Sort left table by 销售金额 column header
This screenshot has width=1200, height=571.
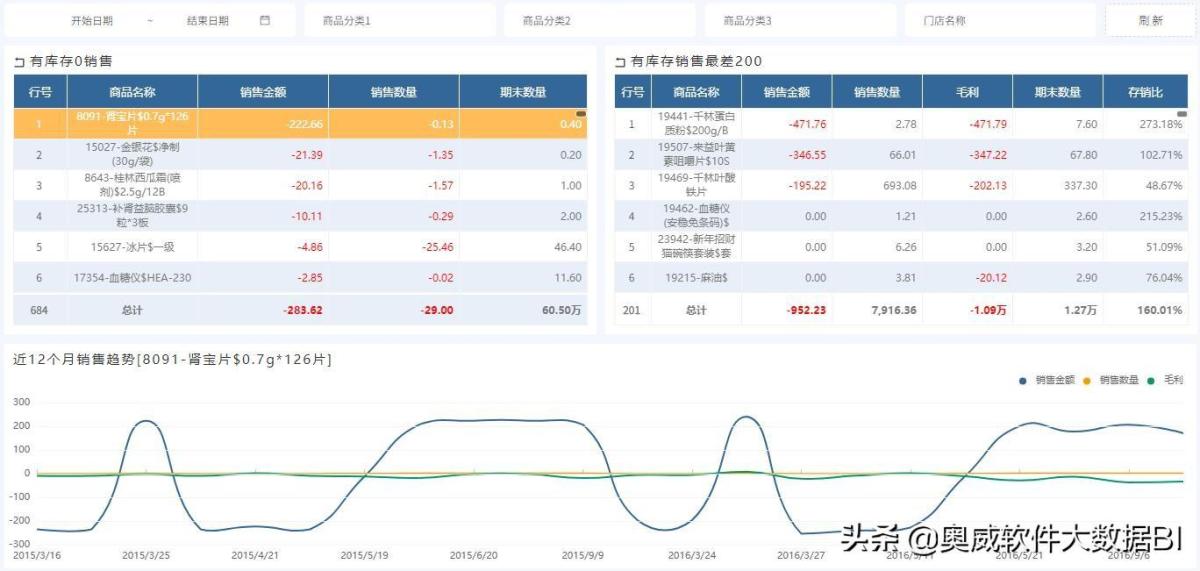coord(263,92)
